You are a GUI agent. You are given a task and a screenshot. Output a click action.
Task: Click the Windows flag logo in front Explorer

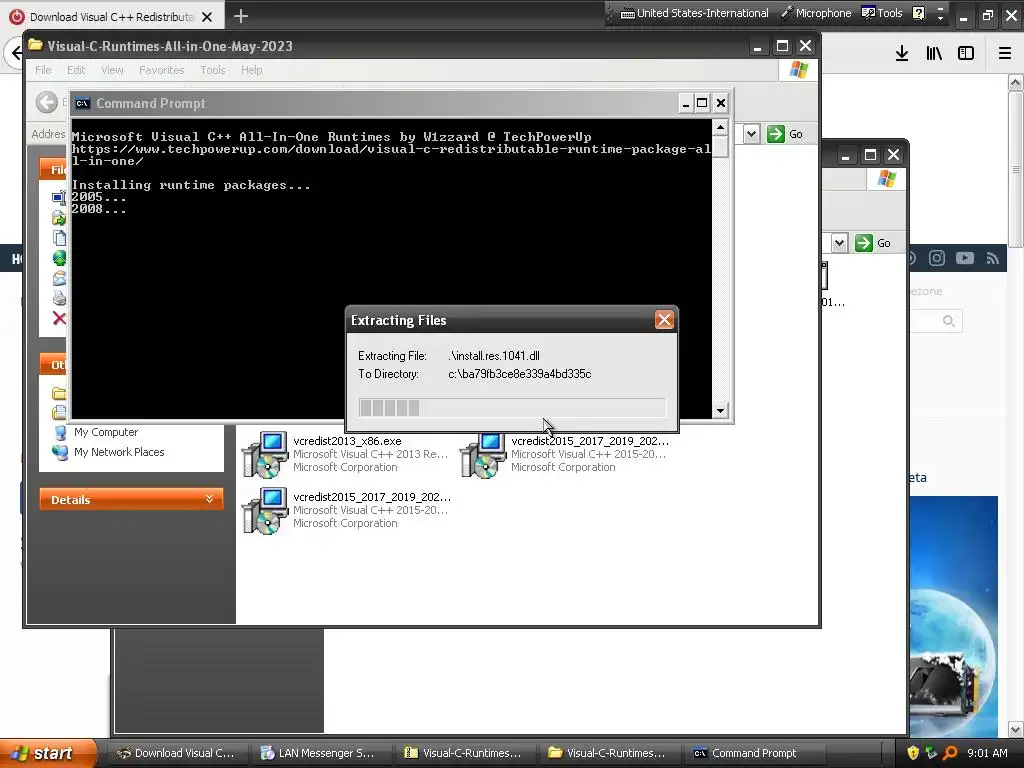798,70
